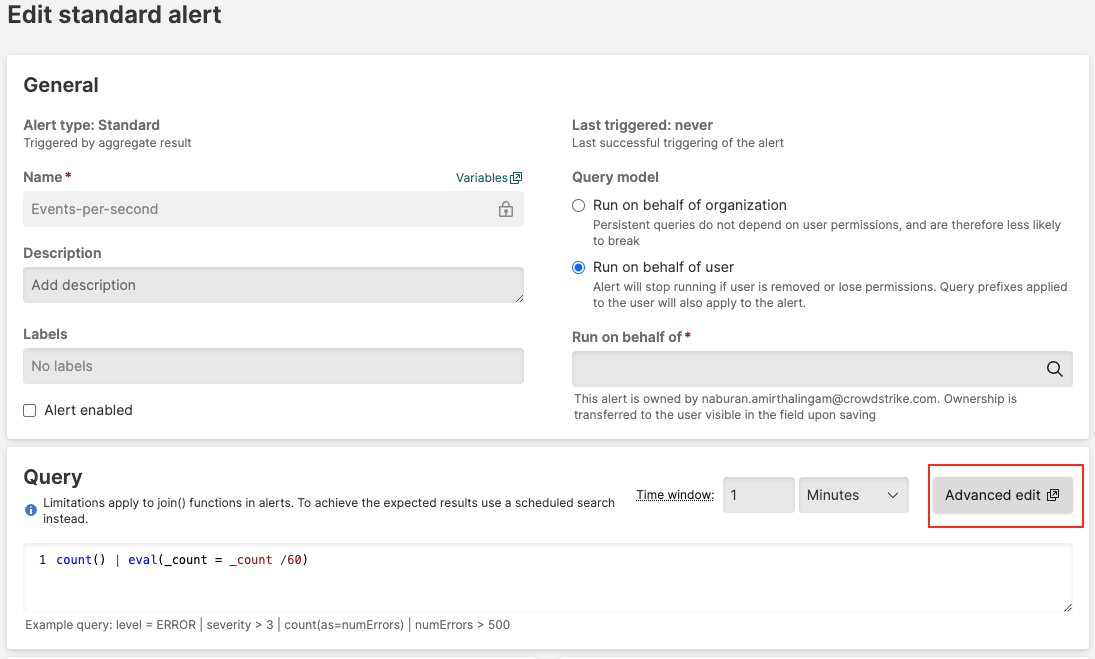Image resolution: width=1095 pixels, height=659 pixels.
Task: Click the query editor resize handle
Action: pyautogui.click(x=1067, y=607)
